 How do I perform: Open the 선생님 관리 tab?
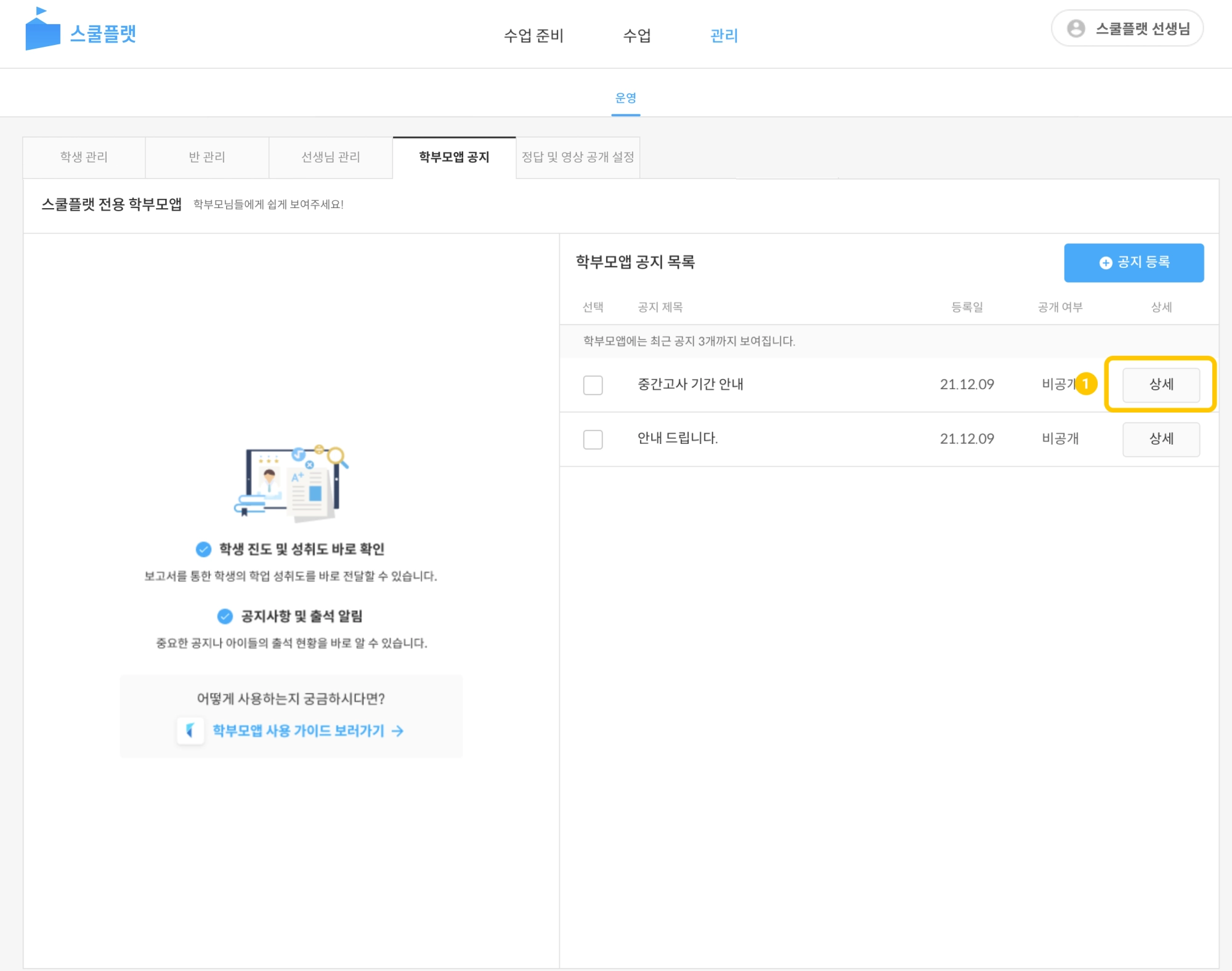(331, 157)
